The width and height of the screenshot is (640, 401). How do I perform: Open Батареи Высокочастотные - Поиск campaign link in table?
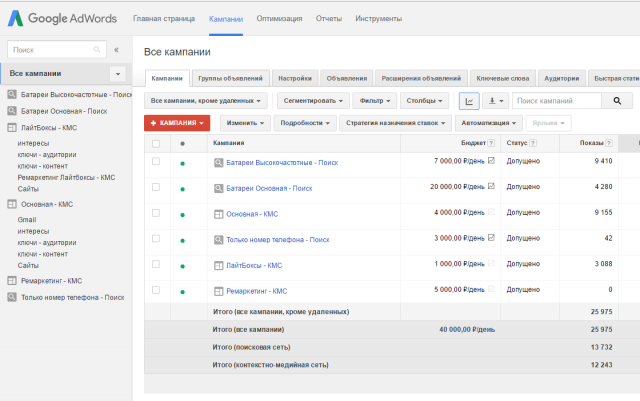(282, 163)
